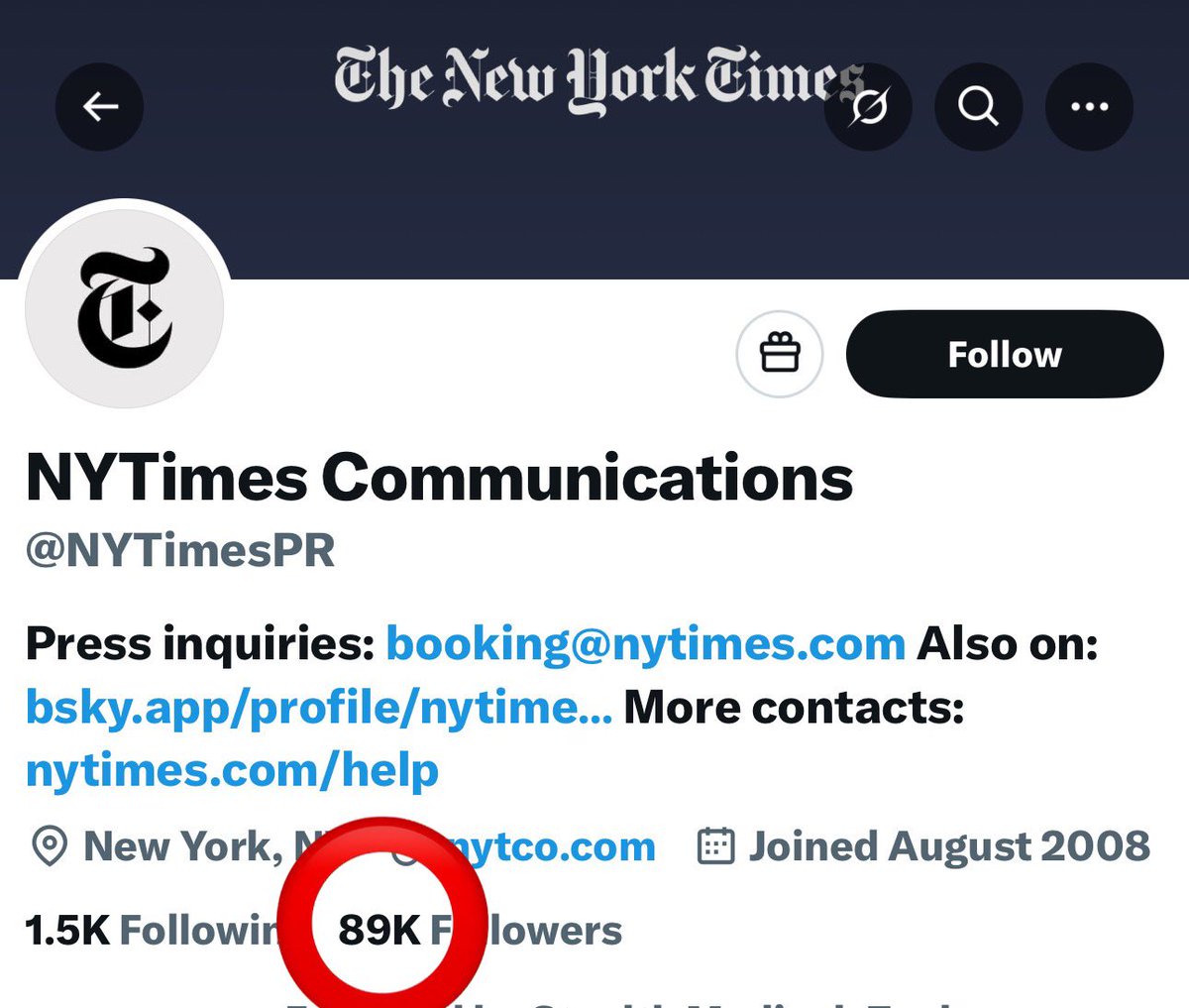
Task: Follow the NYTimes Communications account
Action: click(x=1004, y=354)
